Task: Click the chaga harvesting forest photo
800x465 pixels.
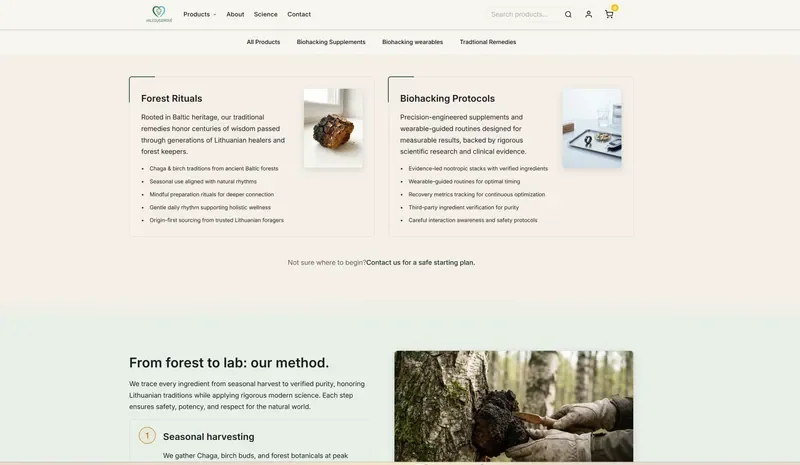Action: click(x=514, y=406)
